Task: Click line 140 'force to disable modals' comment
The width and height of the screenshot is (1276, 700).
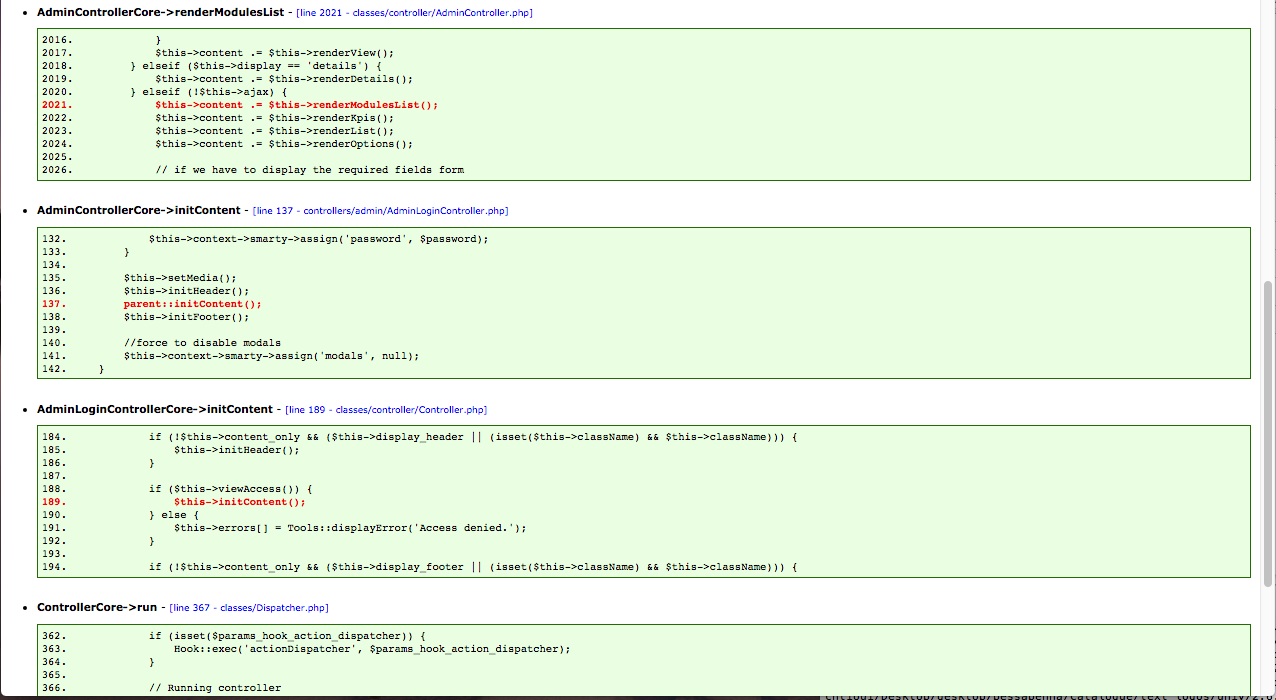Action: coord(202,343)
